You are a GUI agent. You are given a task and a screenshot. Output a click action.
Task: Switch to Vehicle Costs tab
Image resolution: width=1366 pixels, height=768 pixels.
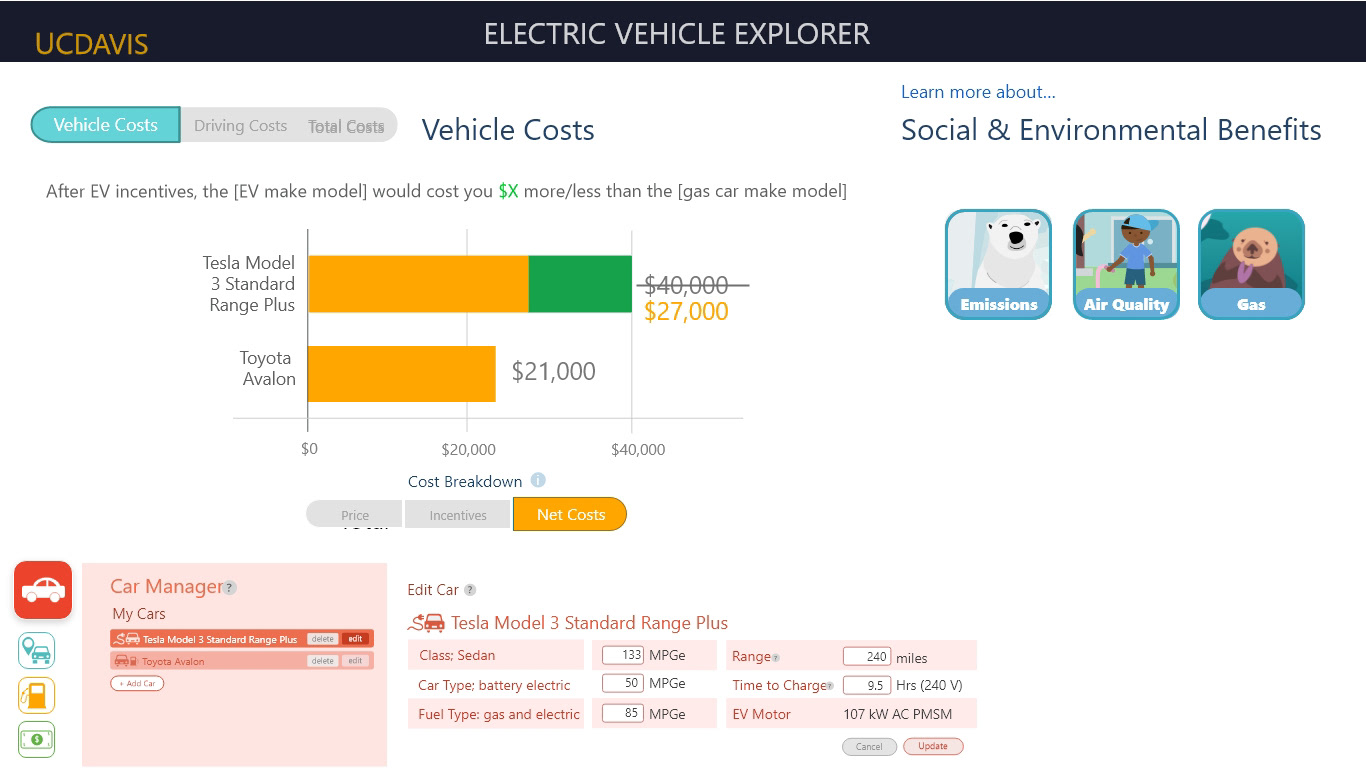105,125
